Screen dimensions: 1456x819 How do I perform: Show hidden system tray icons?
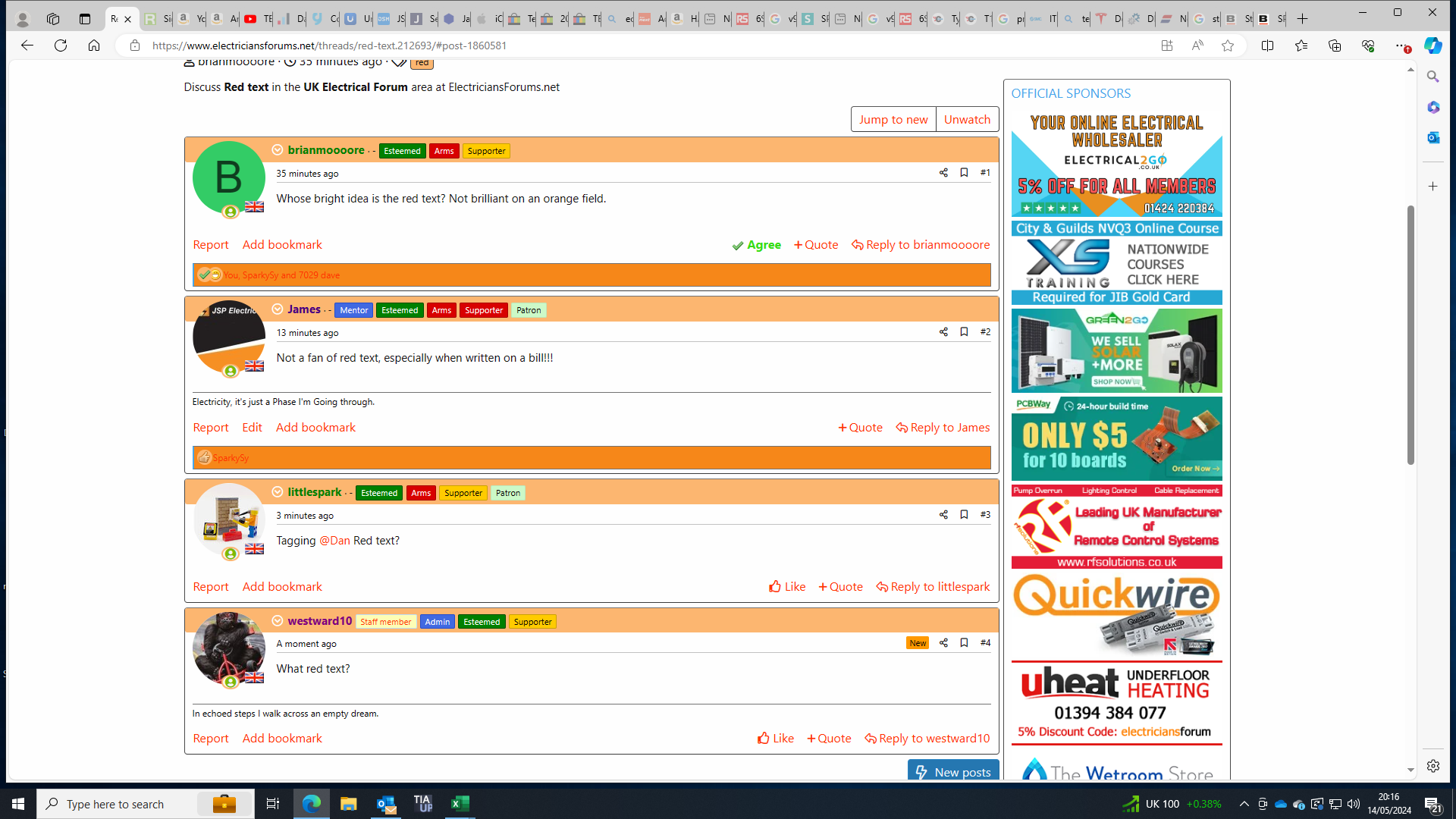(1244, 804)
